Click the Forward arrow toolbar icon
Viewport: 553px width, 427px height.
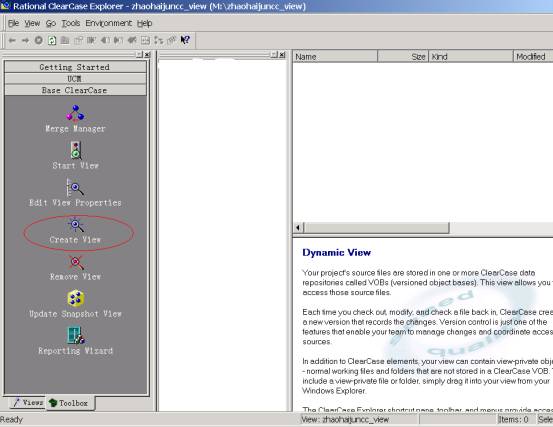coord(25,40)
